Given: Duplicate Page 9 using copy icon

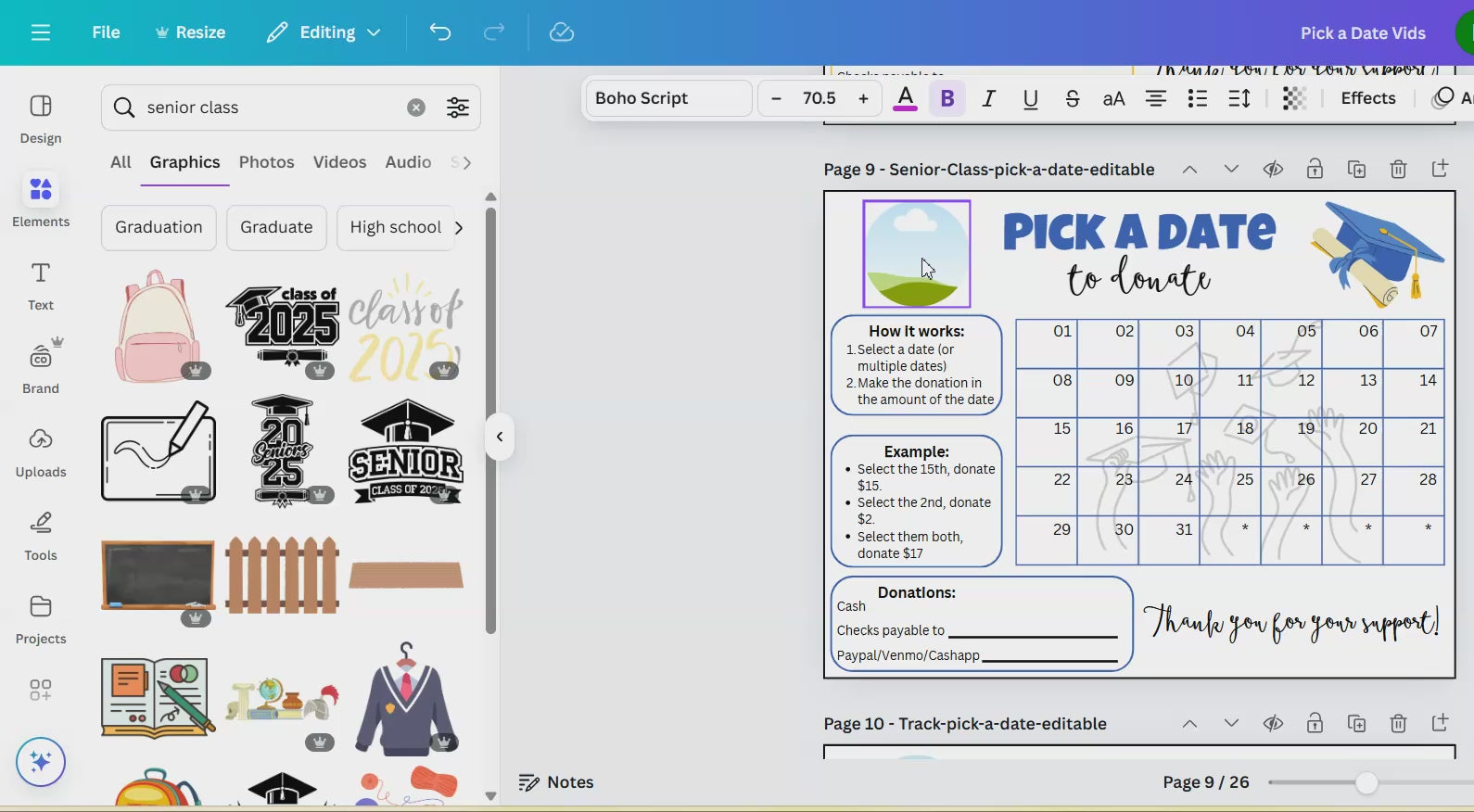Looking at the screenshot, I should [x=1356, y=169].
